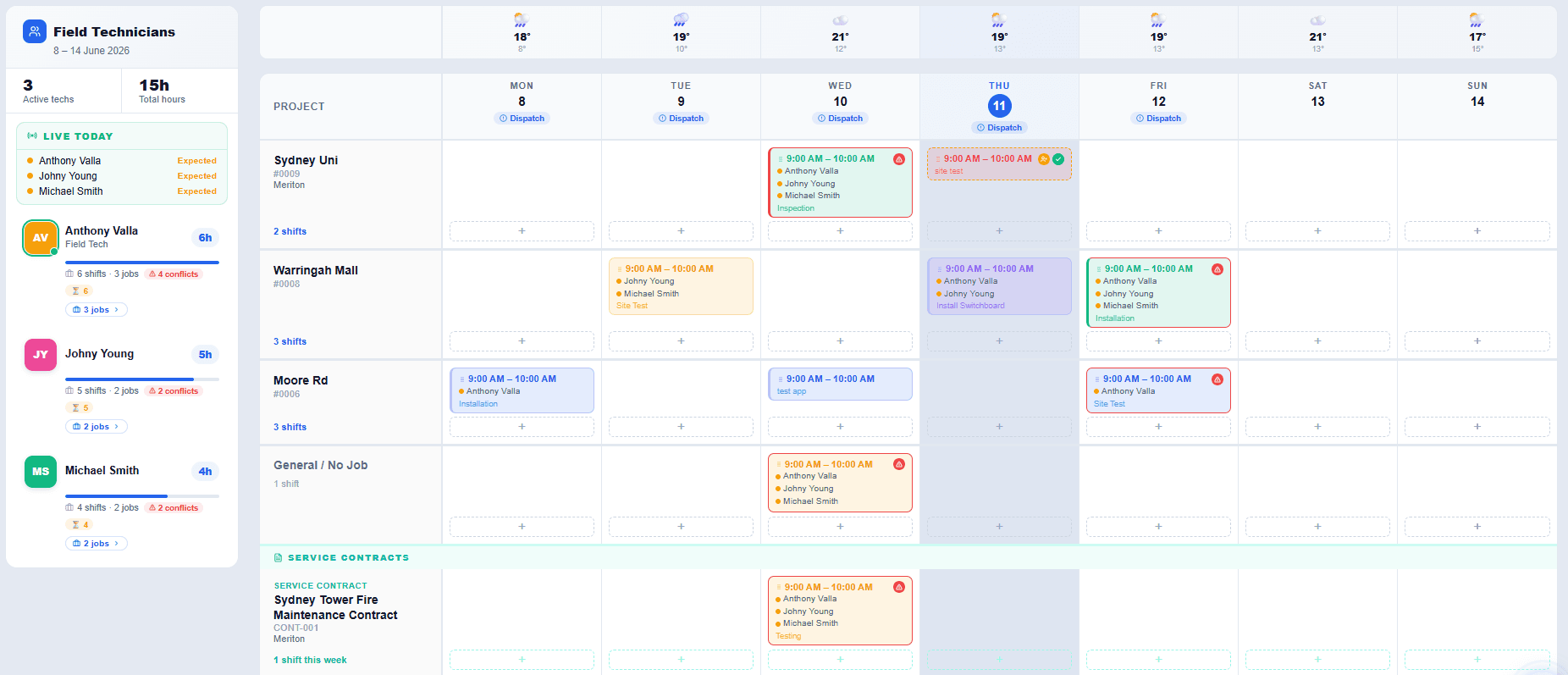The image size is (1568, 675).
Task: Click the 6h hours badge for Anthony Valla
Action: tap(205, 238)
